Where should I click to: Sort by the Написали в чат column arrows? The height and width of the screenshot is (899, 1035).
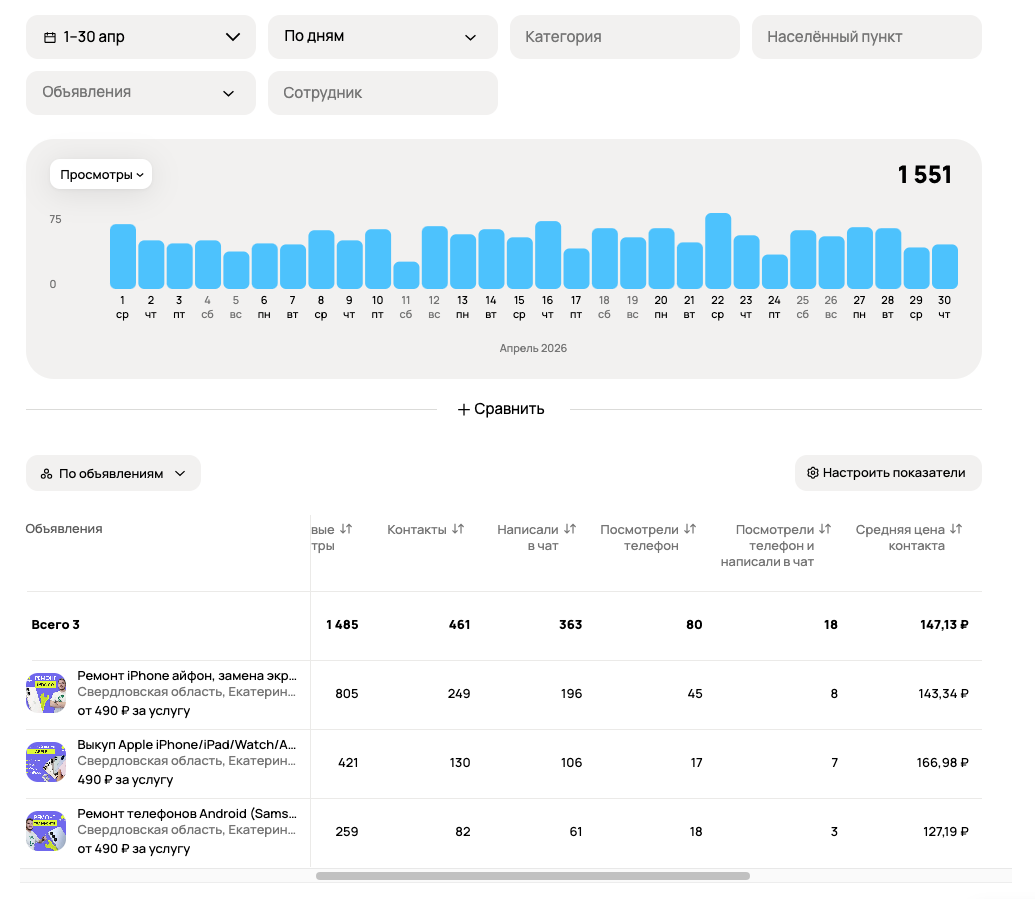pos(570,529)
